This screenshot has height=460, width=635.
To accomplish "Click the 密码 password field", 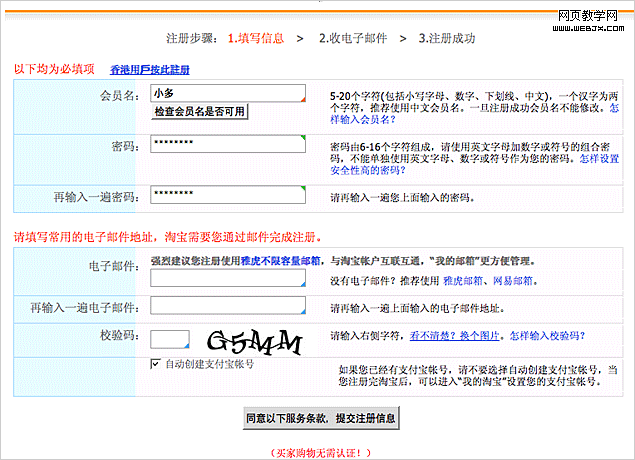I will tap(227, 144).
